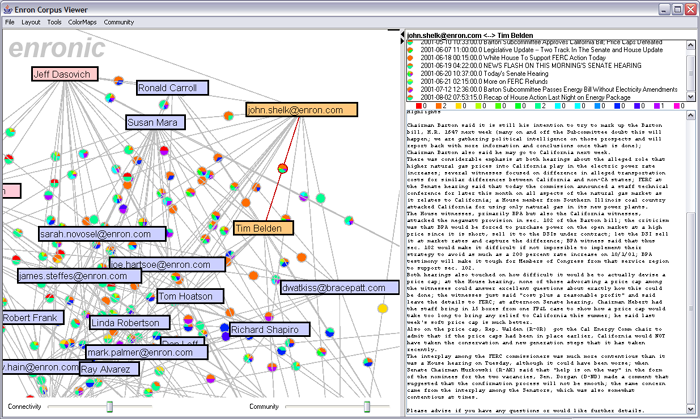Viewport: 700px width, 419px height.
Task: Open the Community menu
Action: click(x=119, y=22)
